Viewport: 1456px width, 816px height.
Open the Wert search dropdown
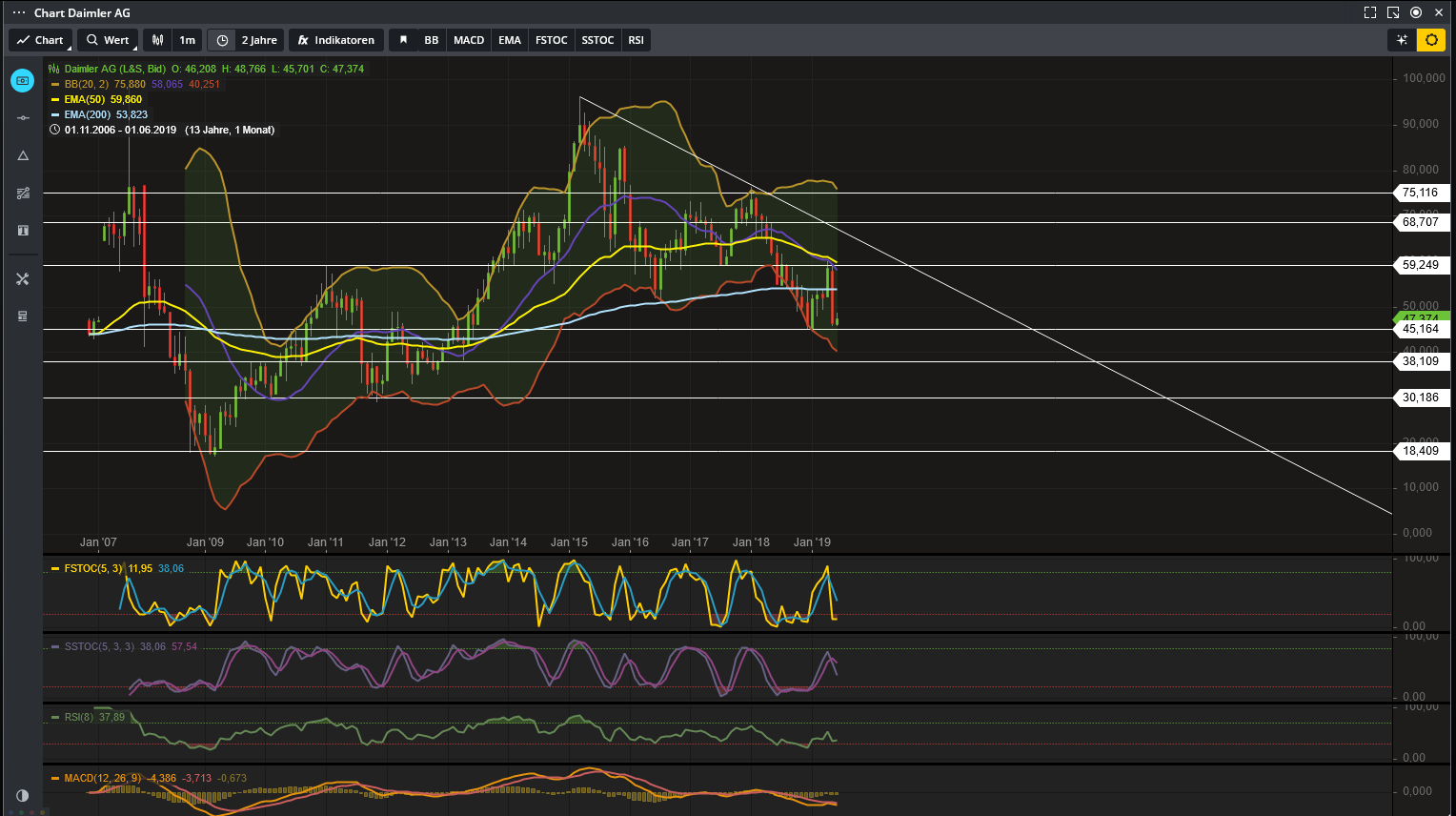[x=108, y=40]
